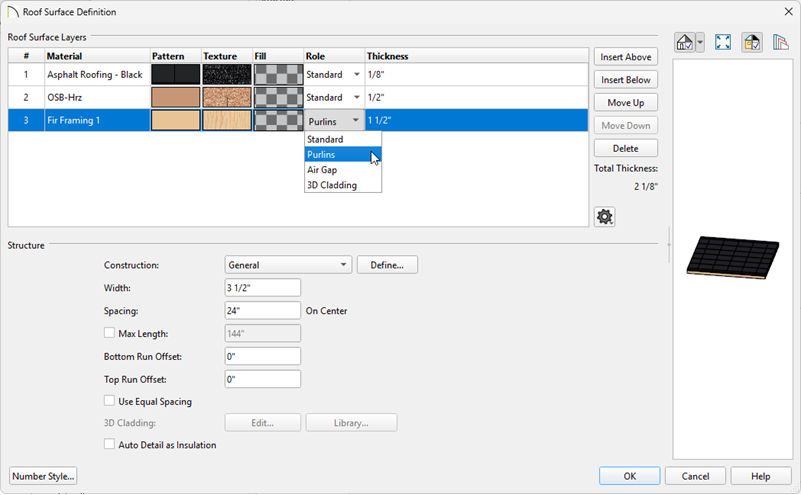Select the OSB-Hrz material cell
801x495 pixels.
pyautogui.click(x=97, y=98)
